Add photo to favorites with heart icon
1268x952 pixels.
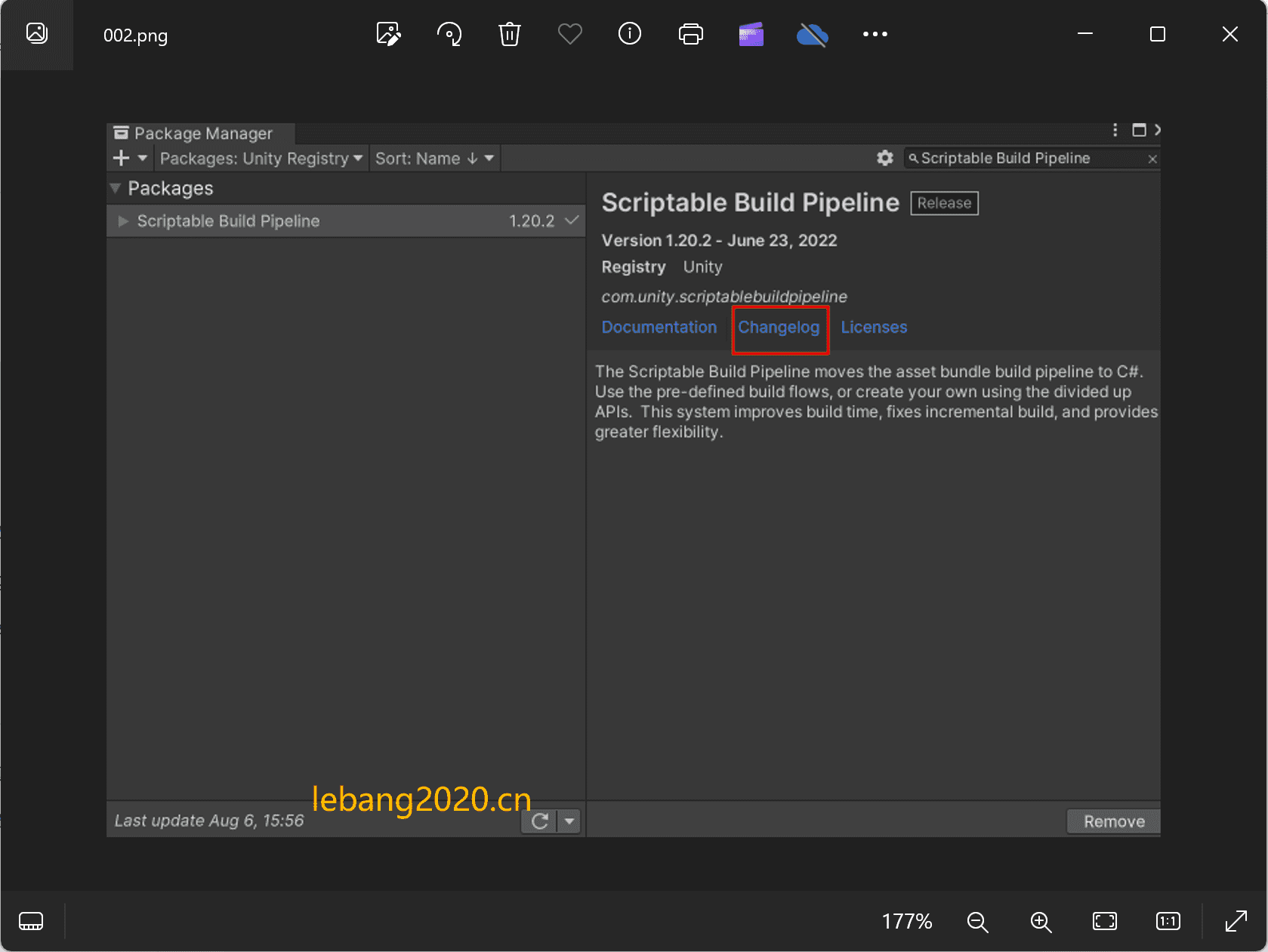click(570, 34)
